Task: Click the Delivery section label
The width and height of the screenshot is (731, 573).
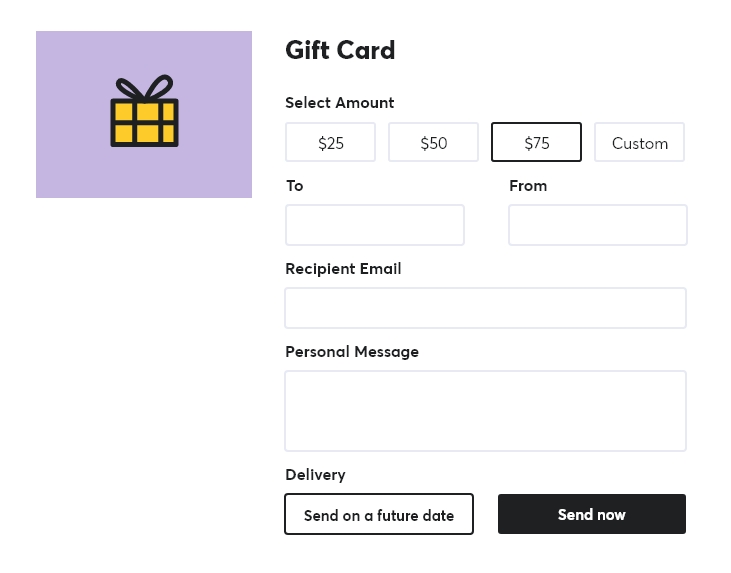Action: tap(315, 474)
